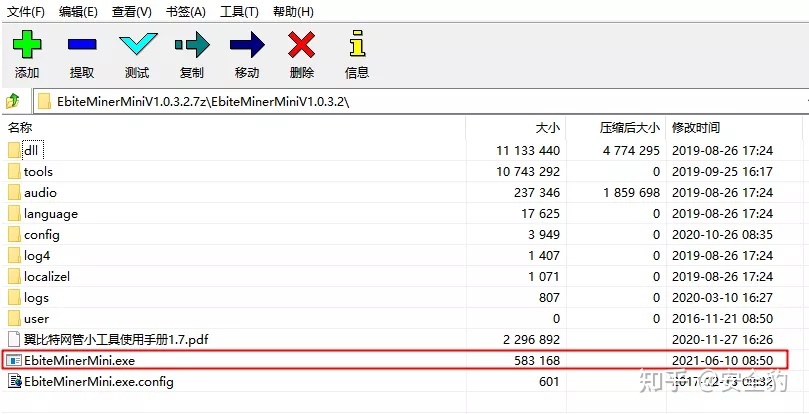Screen dimensions: 809x414
Task: Click size value 17 625
Action: pos(541,214)
